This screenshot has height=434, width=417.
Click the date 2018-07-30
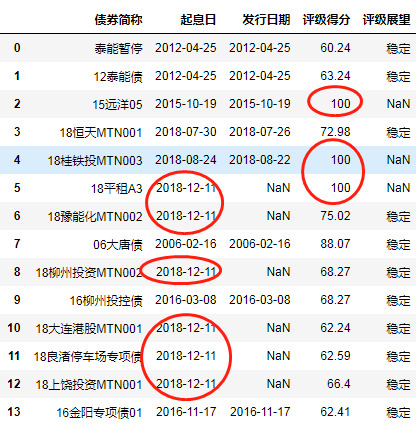tap(186, 132)
